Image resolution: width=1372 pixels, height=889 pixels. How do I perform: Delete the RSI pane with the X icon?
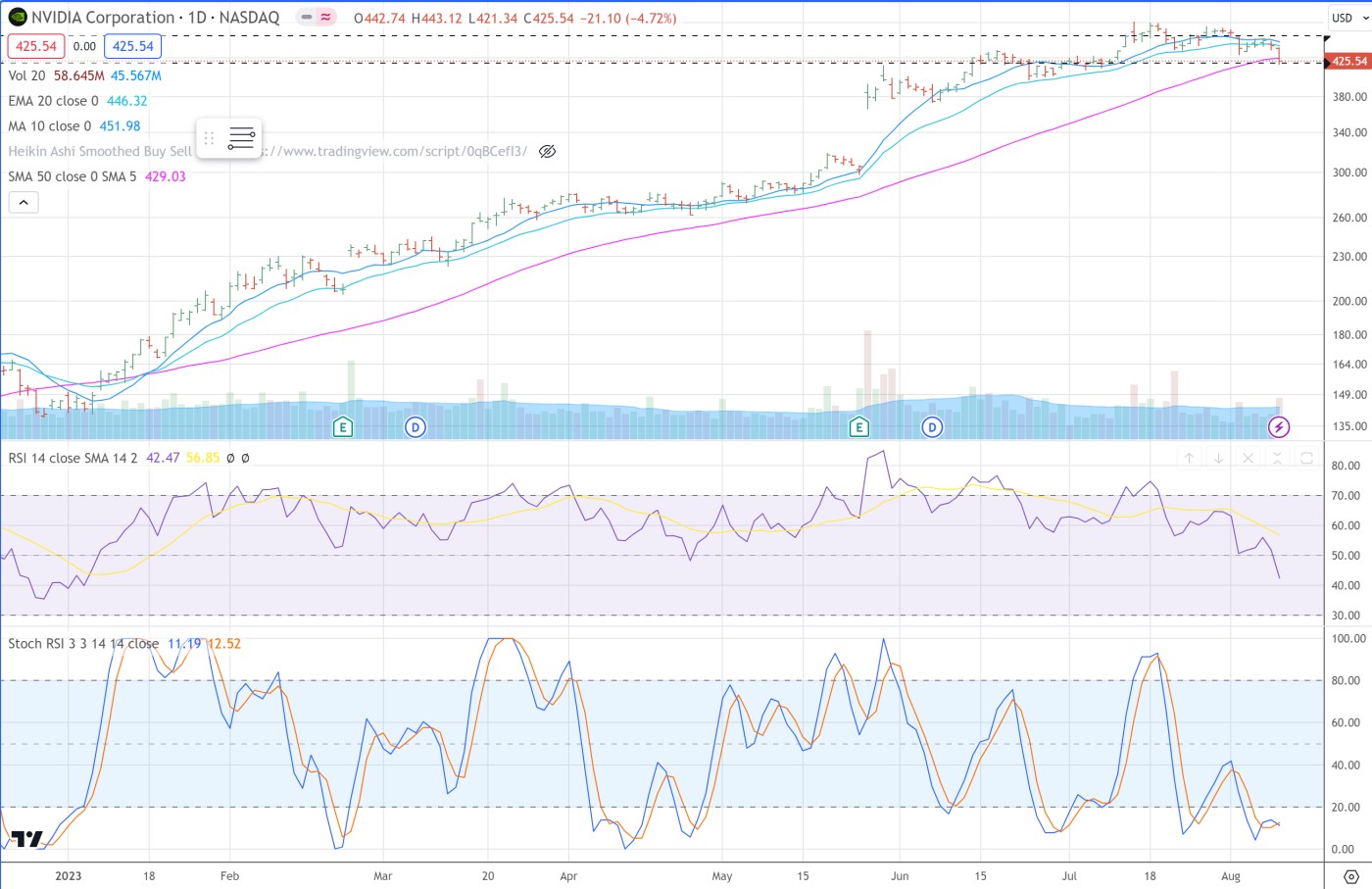[1248, 458]
